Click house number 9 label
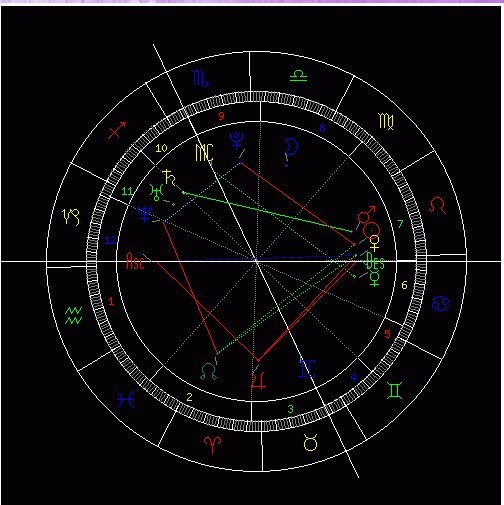 [221, 116]
